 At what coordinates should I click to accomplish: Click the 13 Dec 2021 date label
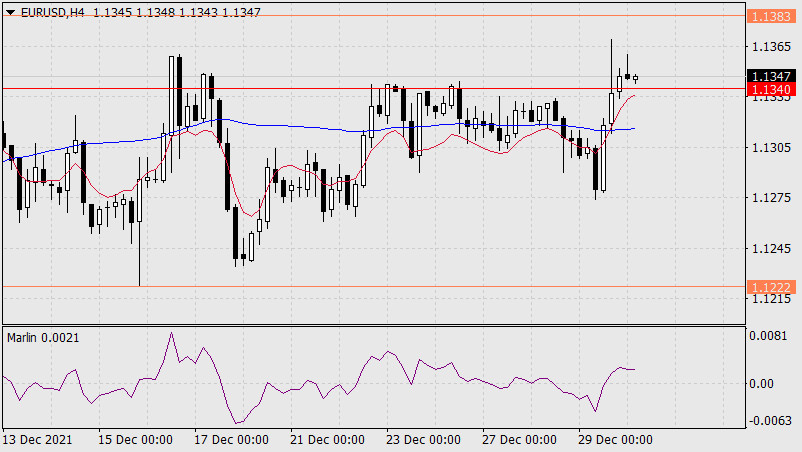(x=37, y=440)
